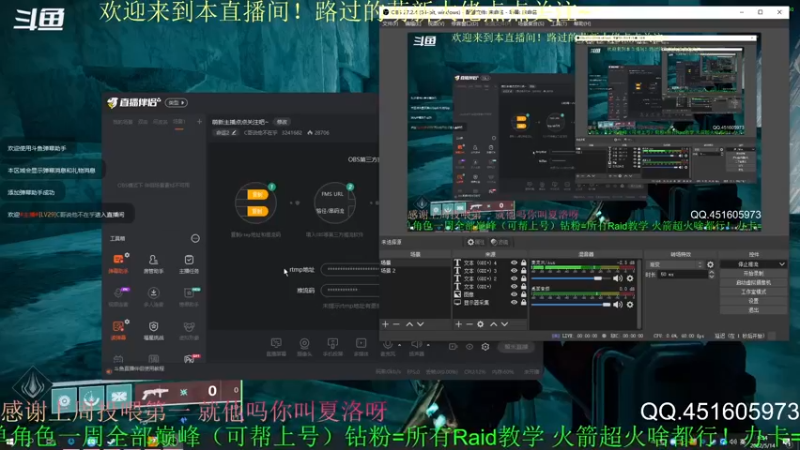Move the selected scene up in OBS
800x450 pixels.
click(409, 324)
